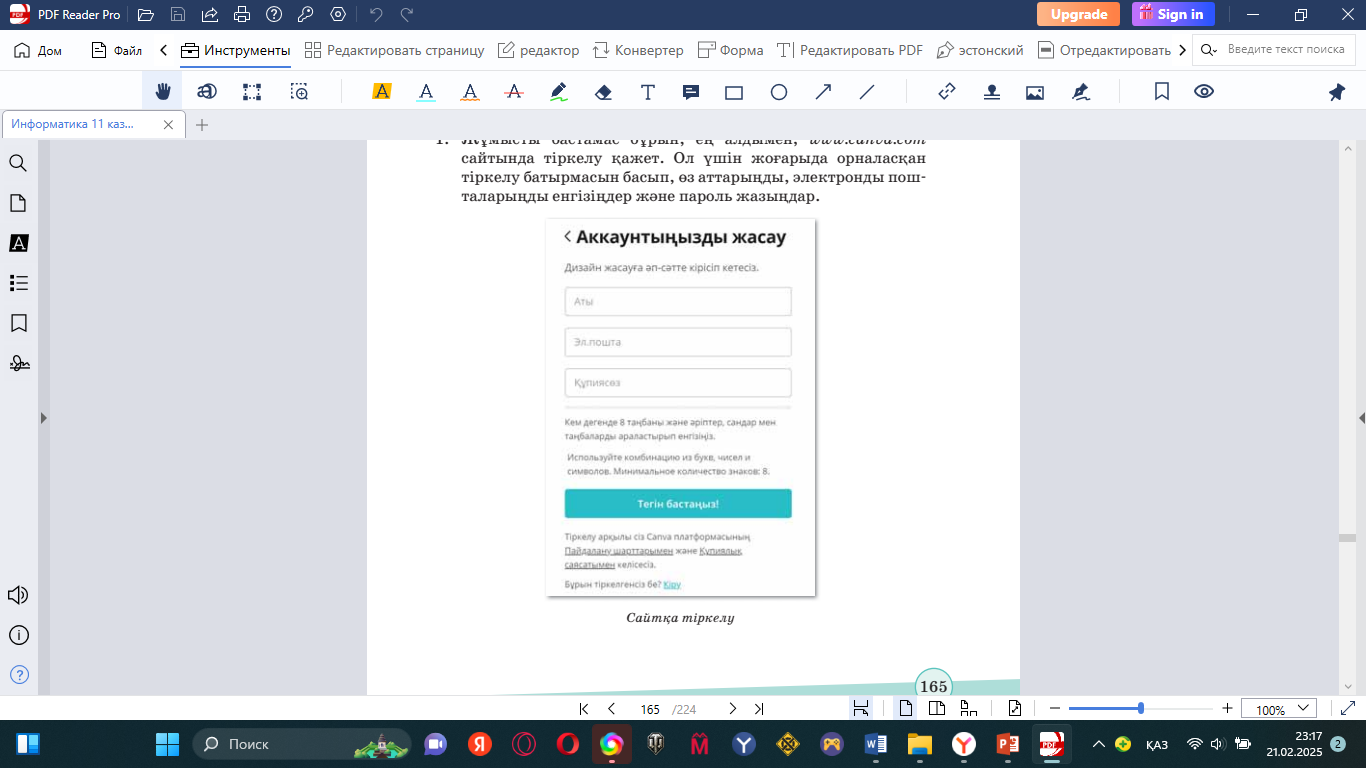
Task: Open the Редактировать страницу tab
Action: [x=394, y=50]
